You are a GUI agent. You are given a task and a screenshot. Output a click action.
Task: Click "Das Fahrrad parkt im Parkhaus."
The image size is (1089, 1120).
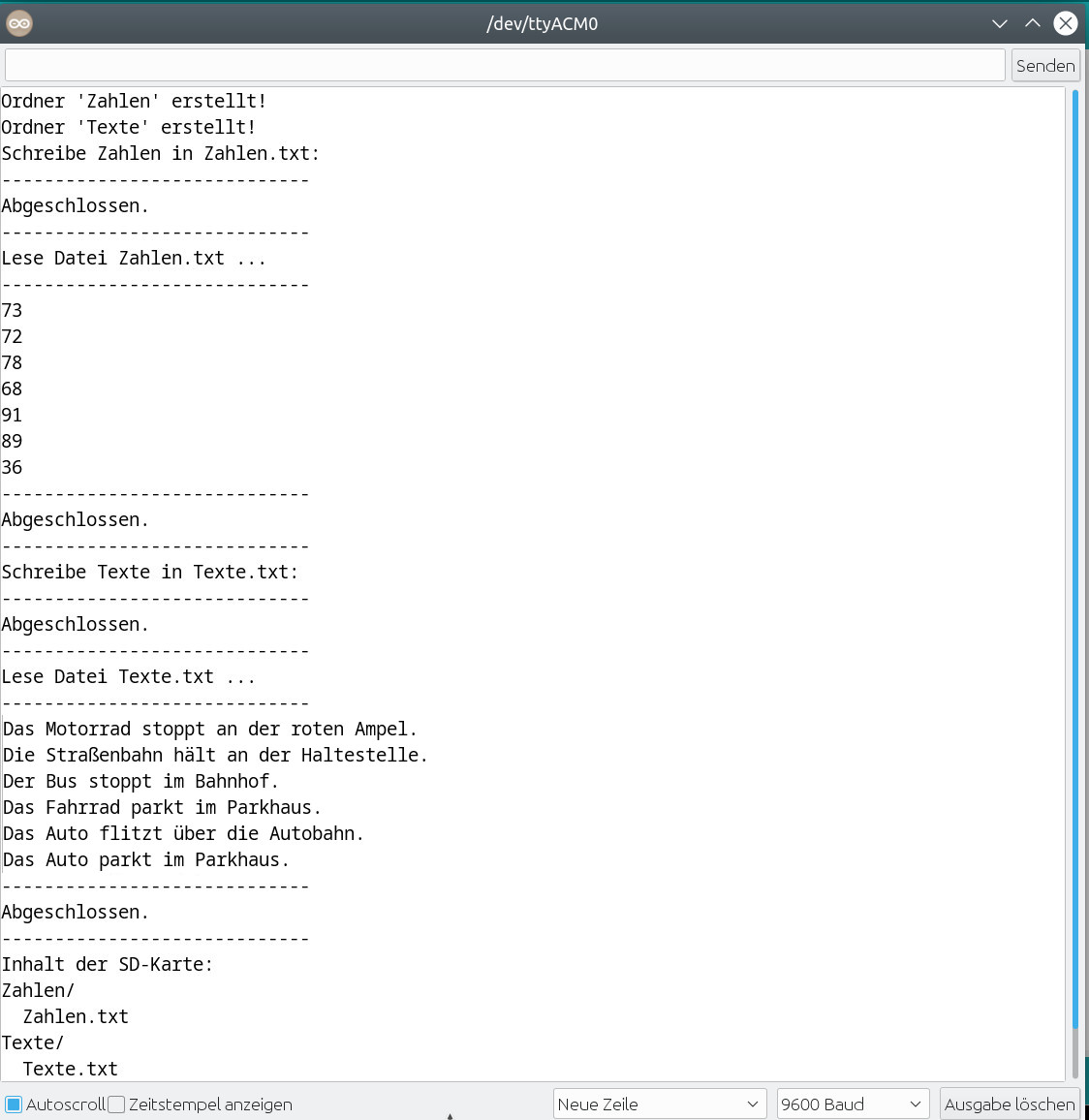(162, 808)
